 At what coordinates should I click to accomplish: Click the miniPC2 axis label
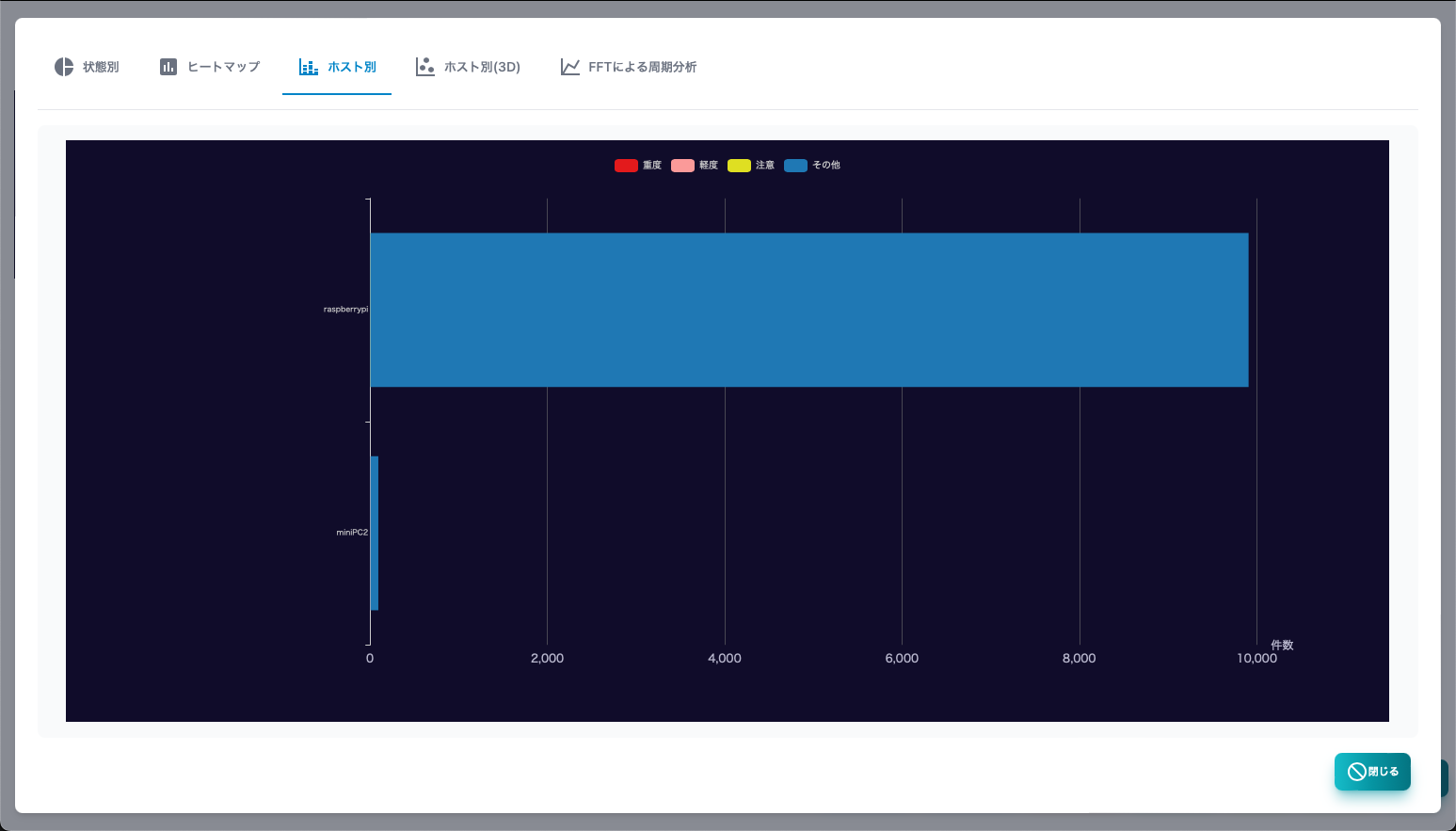click(x=352, y=533)
